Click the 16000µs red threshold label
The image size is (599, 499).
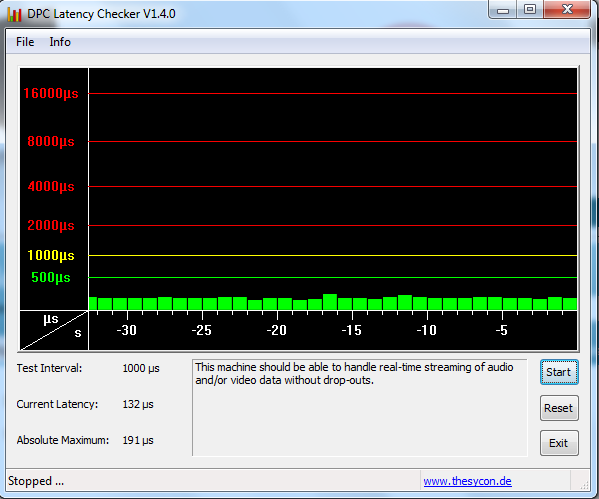(x=51, y=93)
